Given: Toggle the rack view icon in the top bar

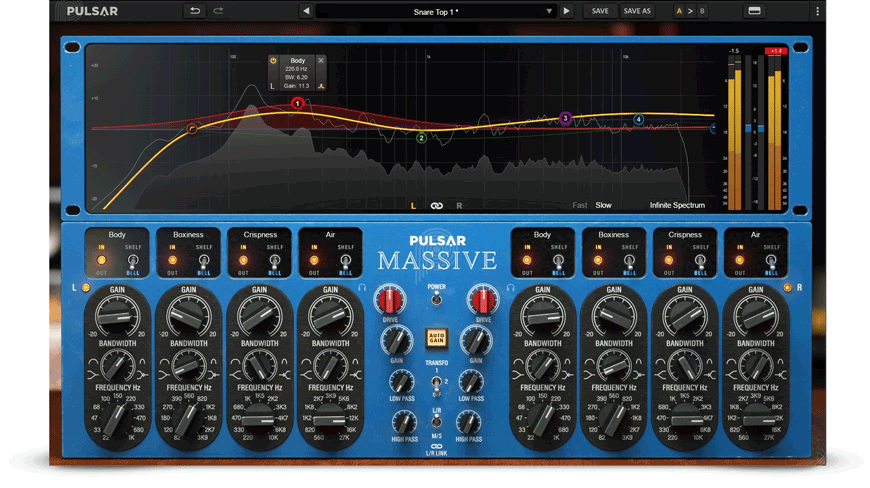Looking at the screenshot, I should coord(754,11).
